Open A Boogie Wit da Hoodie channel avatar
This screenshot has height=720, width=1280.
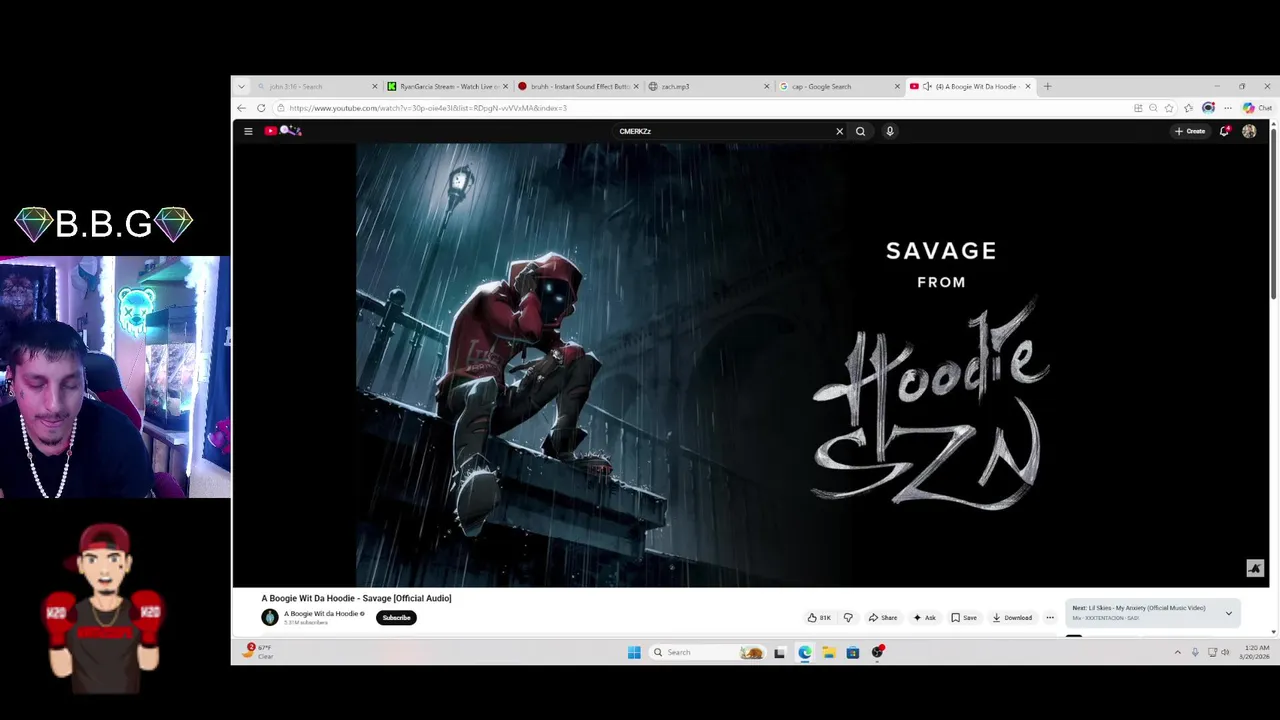270,617
